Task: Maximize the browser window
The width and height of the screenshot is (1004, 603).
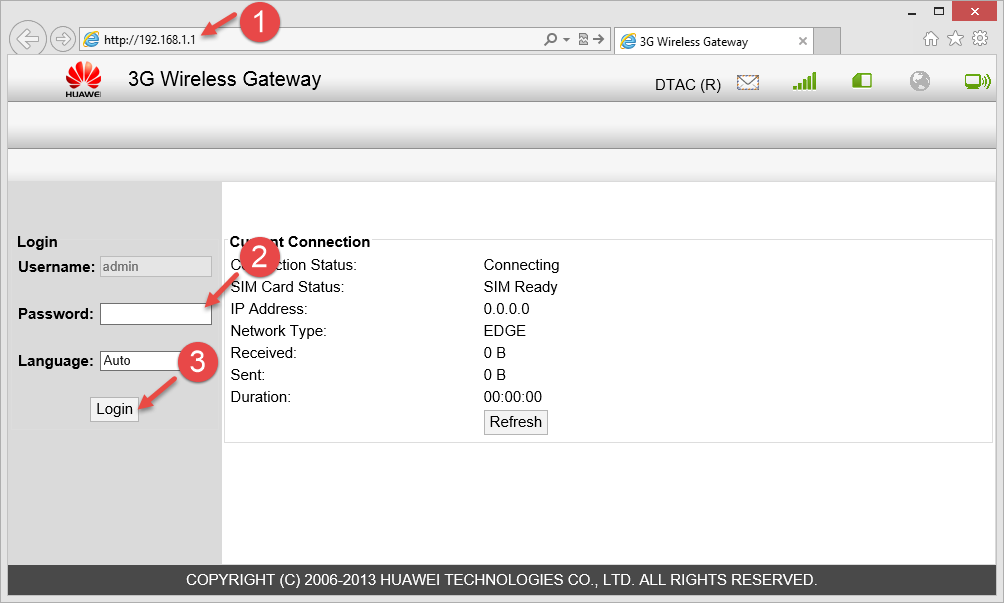Action: click(x=939, y=12)
